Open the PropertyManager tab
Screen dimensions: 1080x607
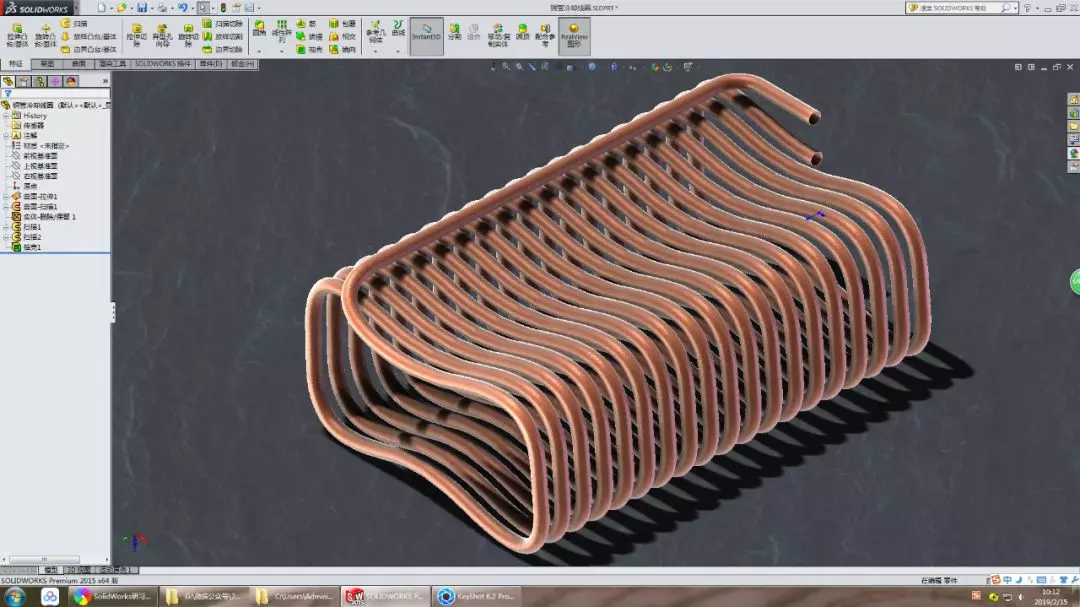tap(24, 81)
